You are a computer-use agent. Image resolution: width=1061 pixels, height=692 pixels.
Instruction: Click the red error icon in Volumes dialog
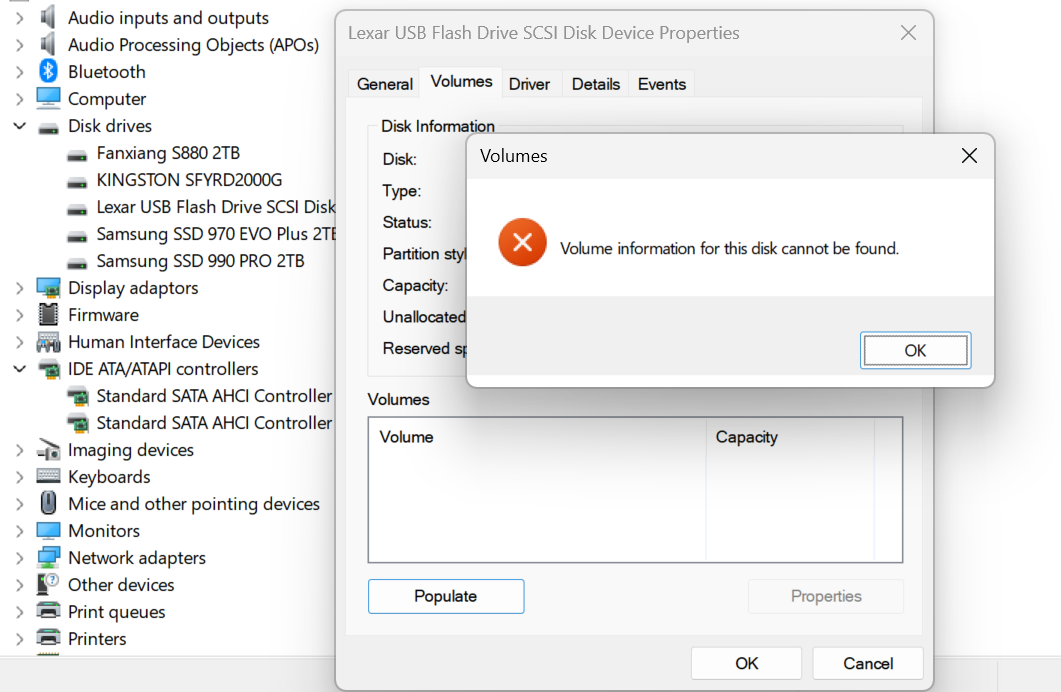click(522, 242)
